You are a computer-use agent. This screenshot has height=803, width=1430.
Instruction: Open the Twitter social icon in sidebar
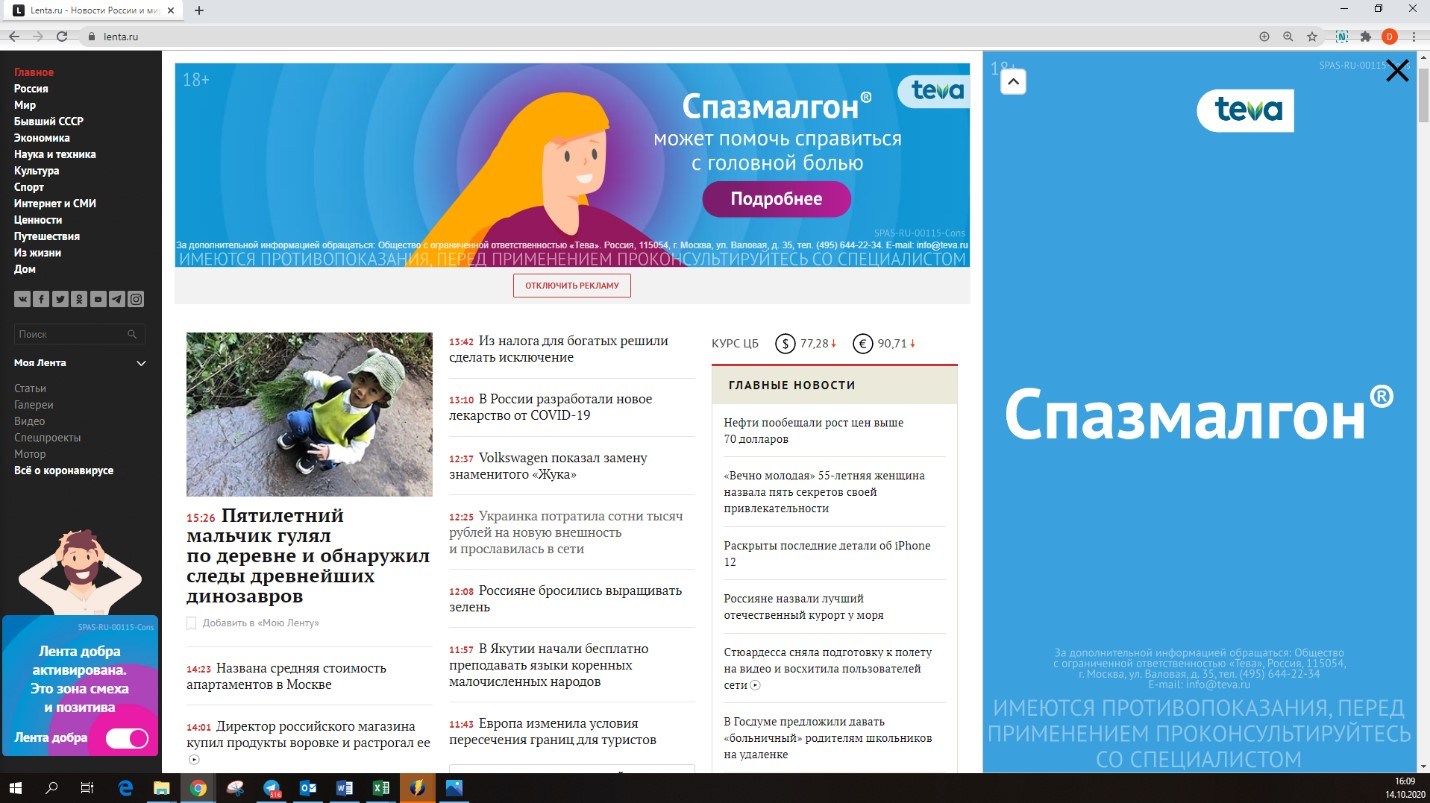point(60,299)
